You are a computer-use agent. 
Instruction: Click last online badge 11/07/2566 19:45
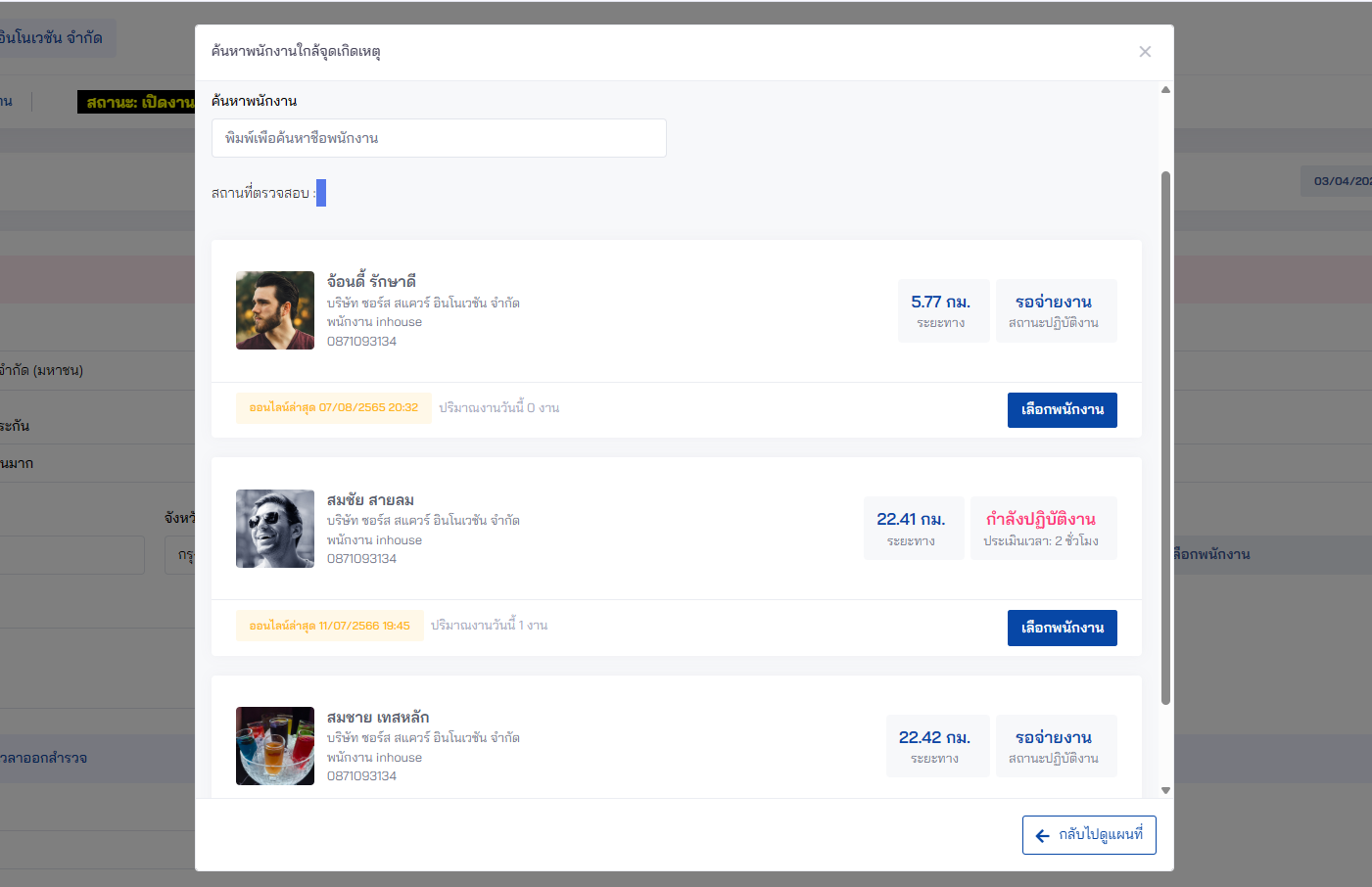pyautogui.click(x=329, y=626)
